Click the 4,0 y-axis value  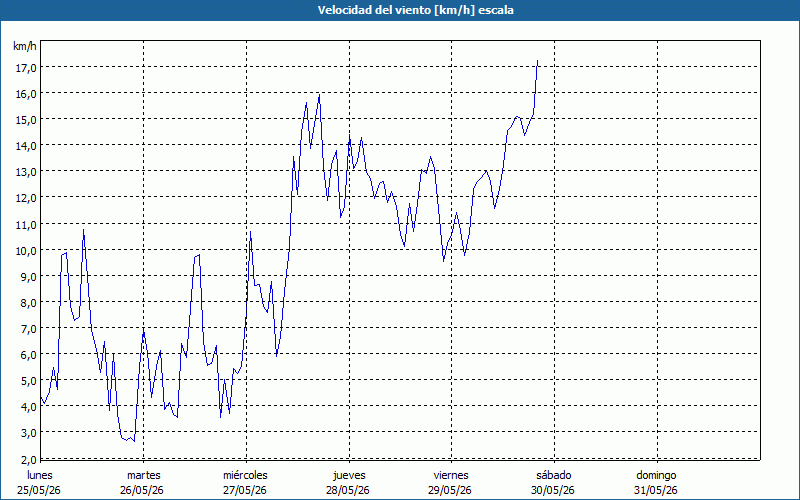(x=28, y=407)
